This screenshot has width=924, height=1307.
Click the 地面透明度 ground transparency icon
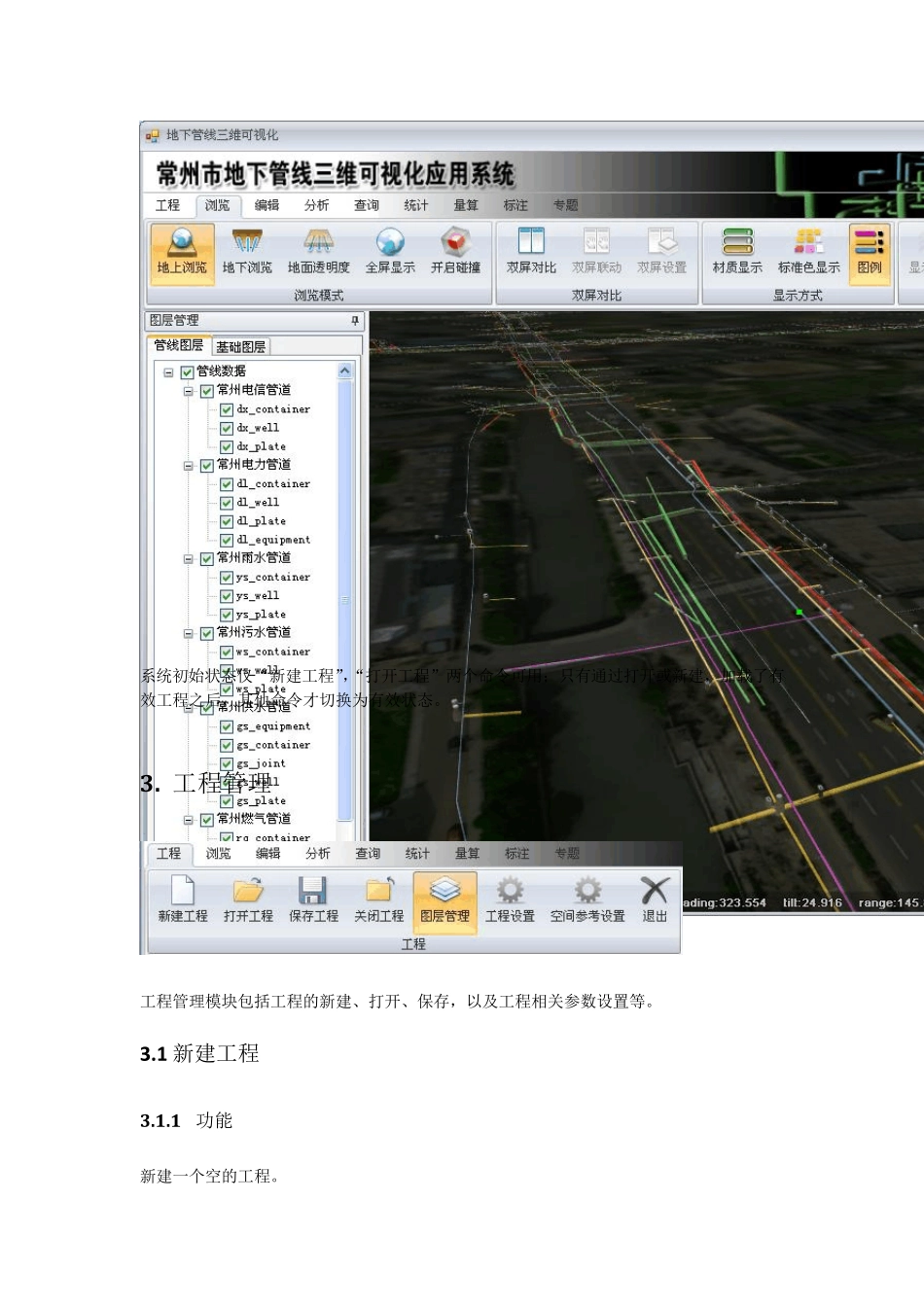318,250
